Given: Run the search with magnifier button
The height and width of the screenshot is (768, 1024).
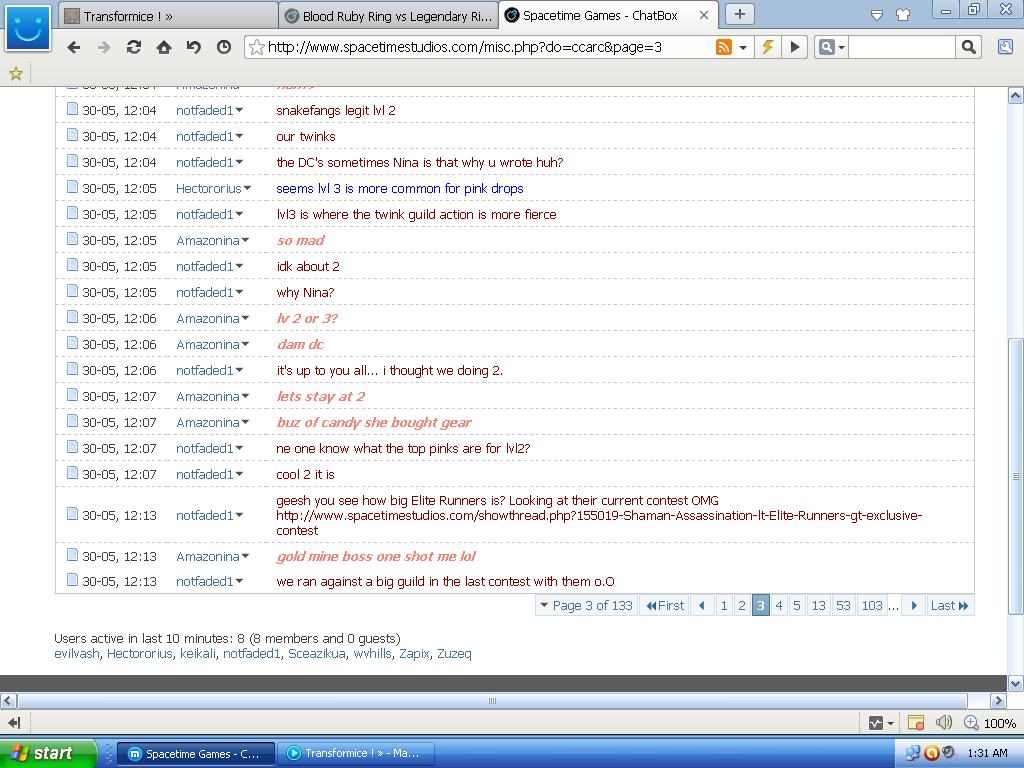Looking at the screenshot, I should coord(968,47).
